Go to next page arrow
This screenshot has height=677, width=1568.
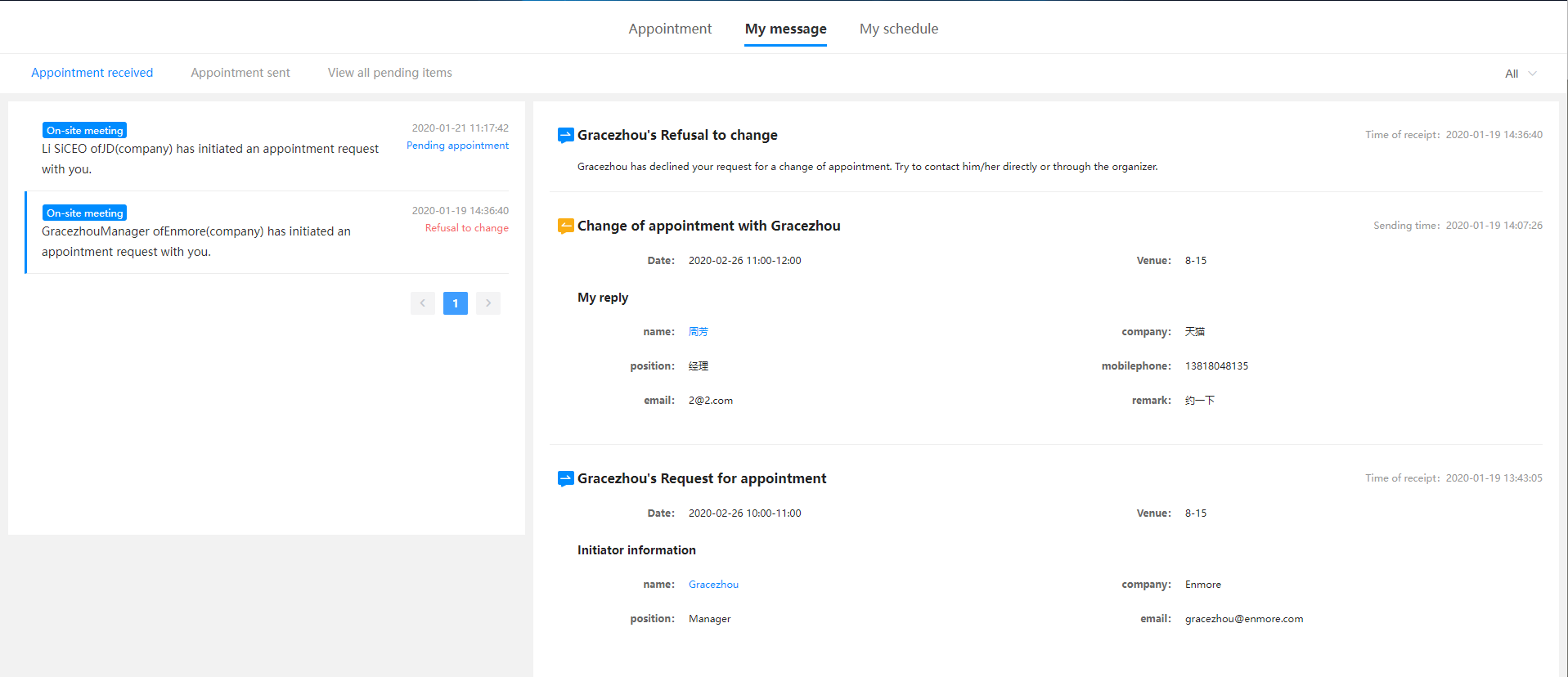[488, 303]
